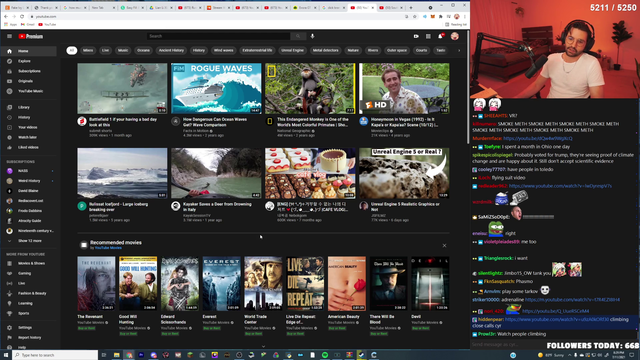640x360 pixels.
Task: Open Ilulissat Icefjord iceberg video thumbnail
Action: [122, 173]
